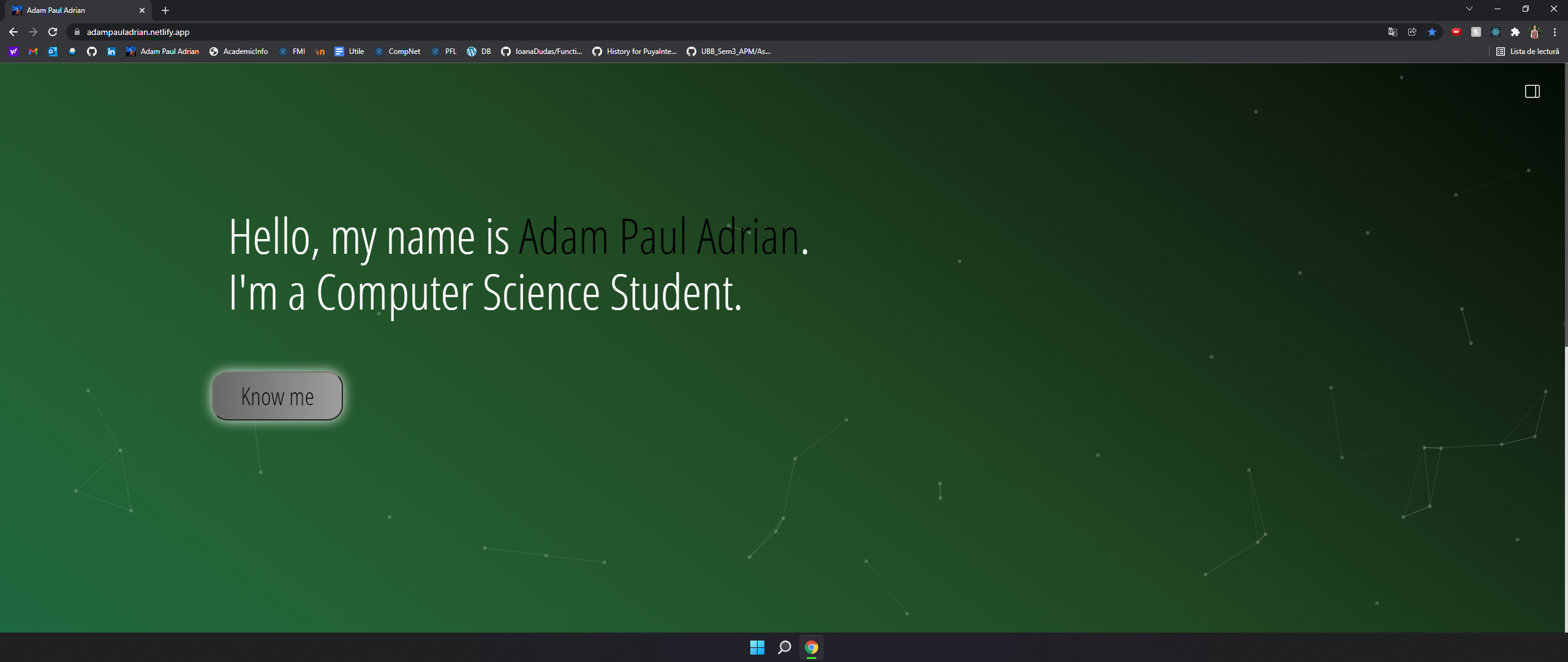Open the LinkedIn bookmark icon
This screenshot has width=1568, height=662.
click(x=111, y=51)
